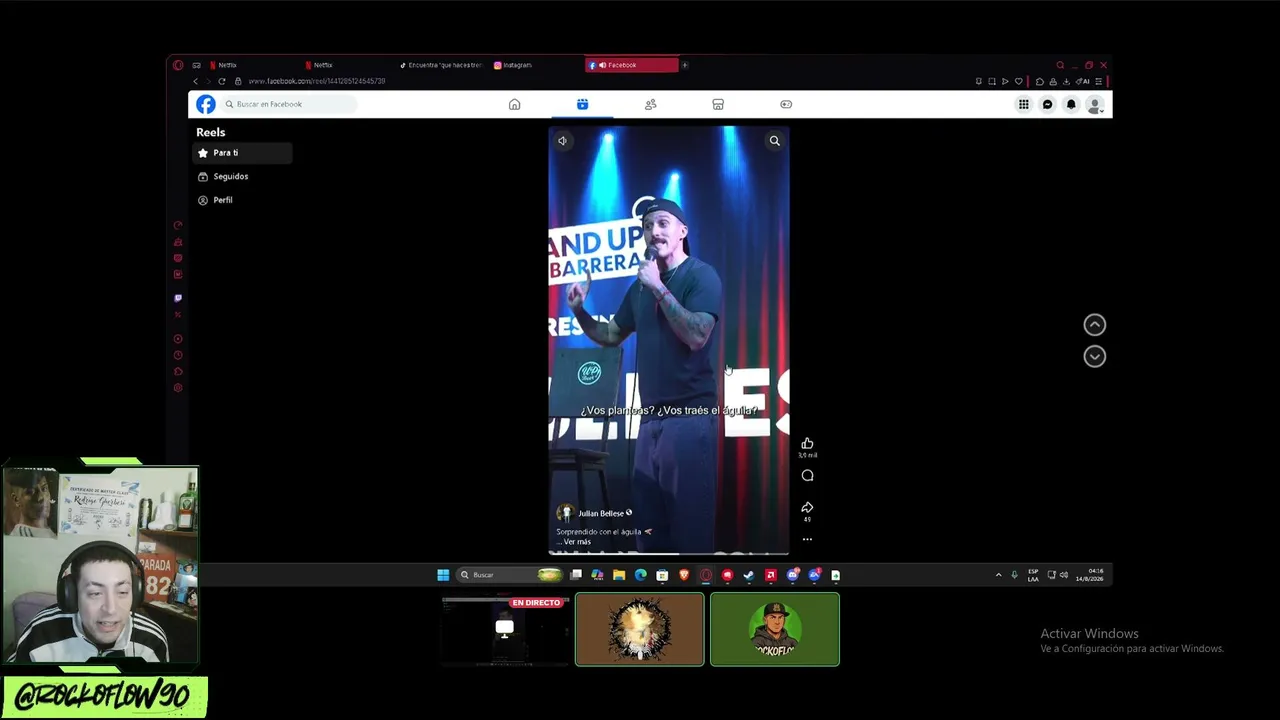The image size is (1280, 720).
Task: Focus the 'Buscar en Facebook' search field
Action: 290,104
